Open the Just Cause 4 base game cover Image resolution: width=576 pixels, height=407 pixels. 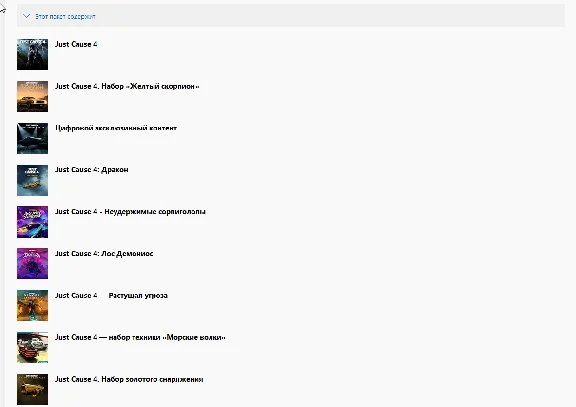[32, 54]
